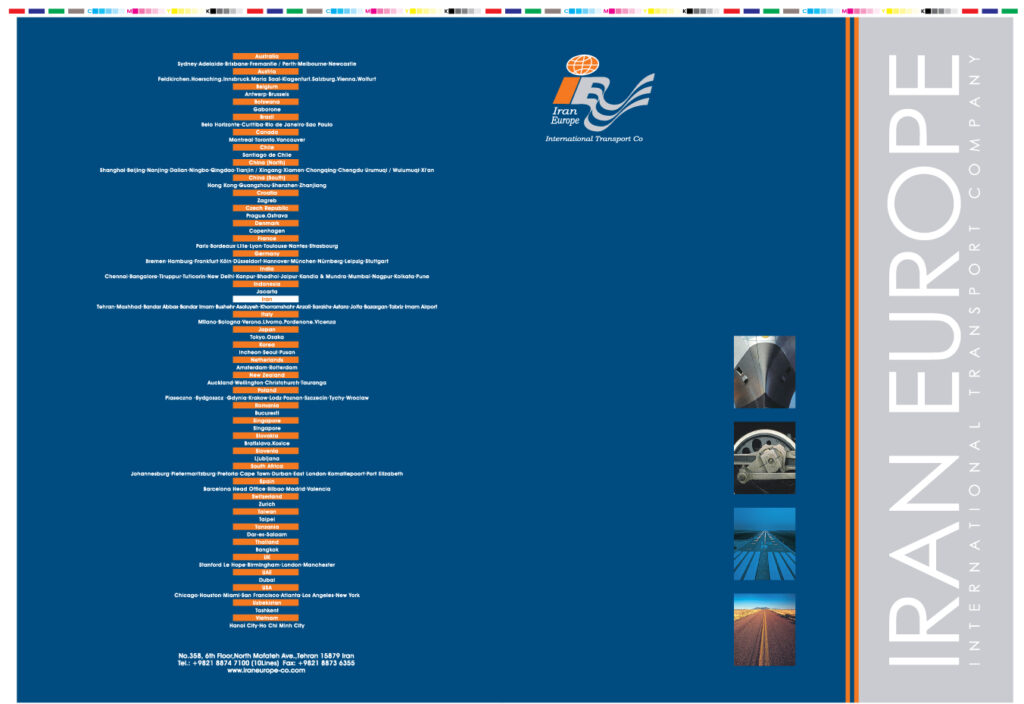Click the orange "Austria" country label
This screenshot has height=704, width=1024.
(x=266, y=71)
